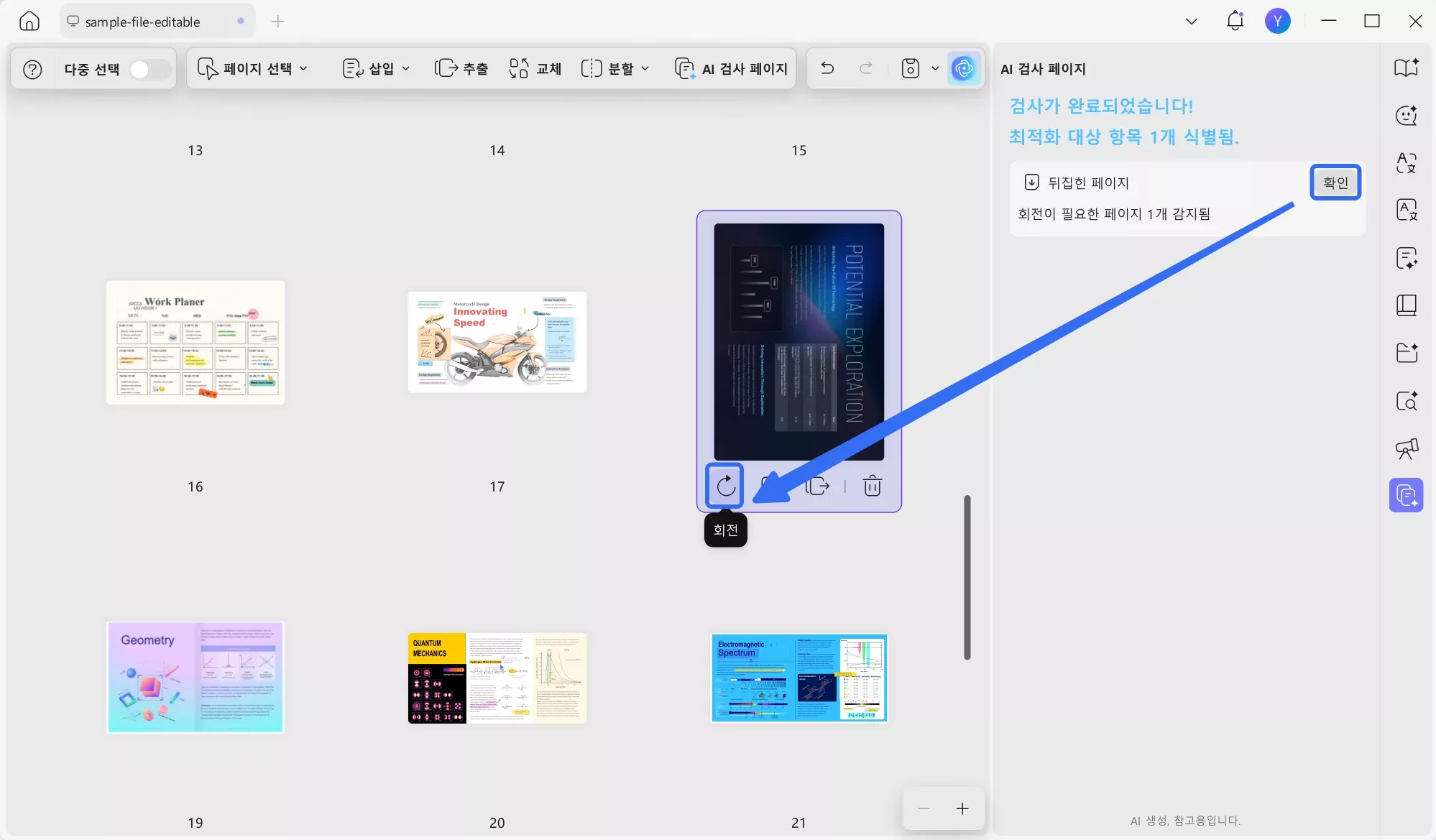Expand the 페이지 선택 dropdown
1436x840 pixels.
253,68
